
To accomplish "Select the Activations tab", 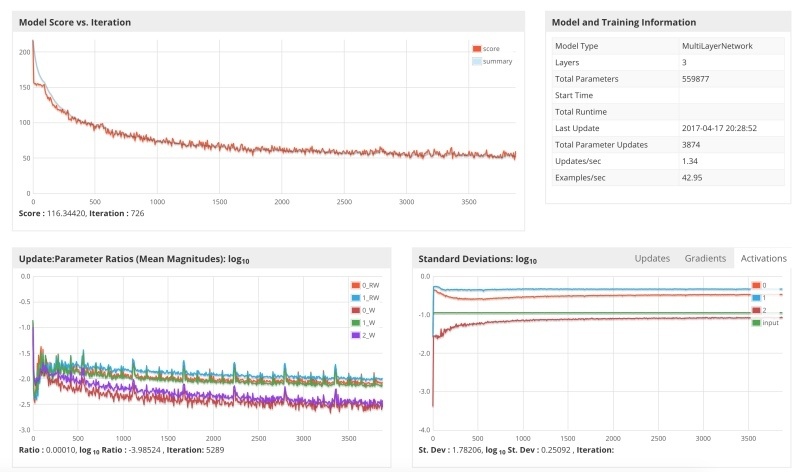I will [x=763, y=258].
